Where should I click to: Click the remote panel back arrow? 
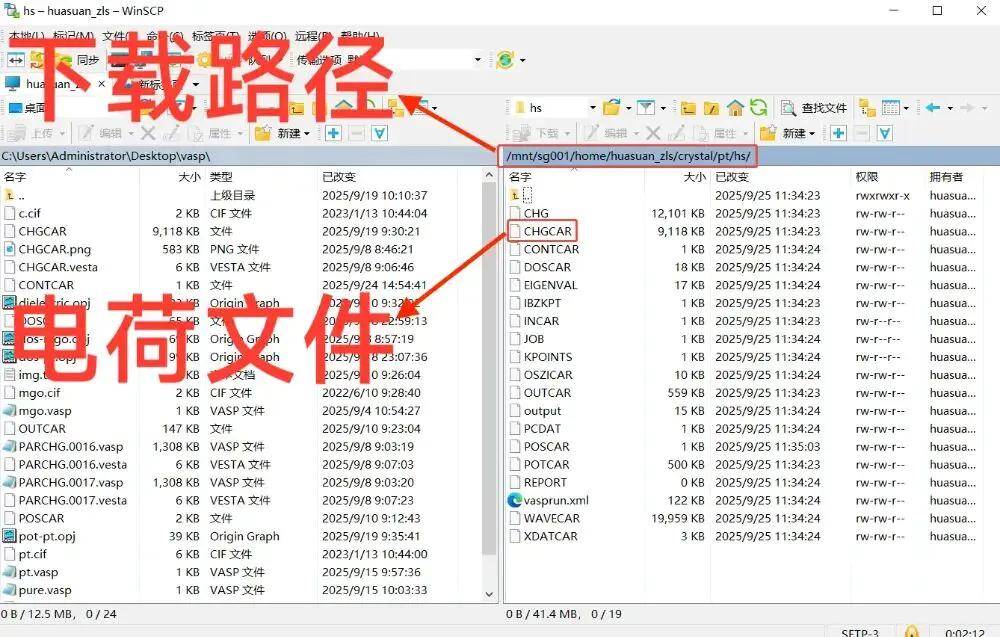pos(932,108)
